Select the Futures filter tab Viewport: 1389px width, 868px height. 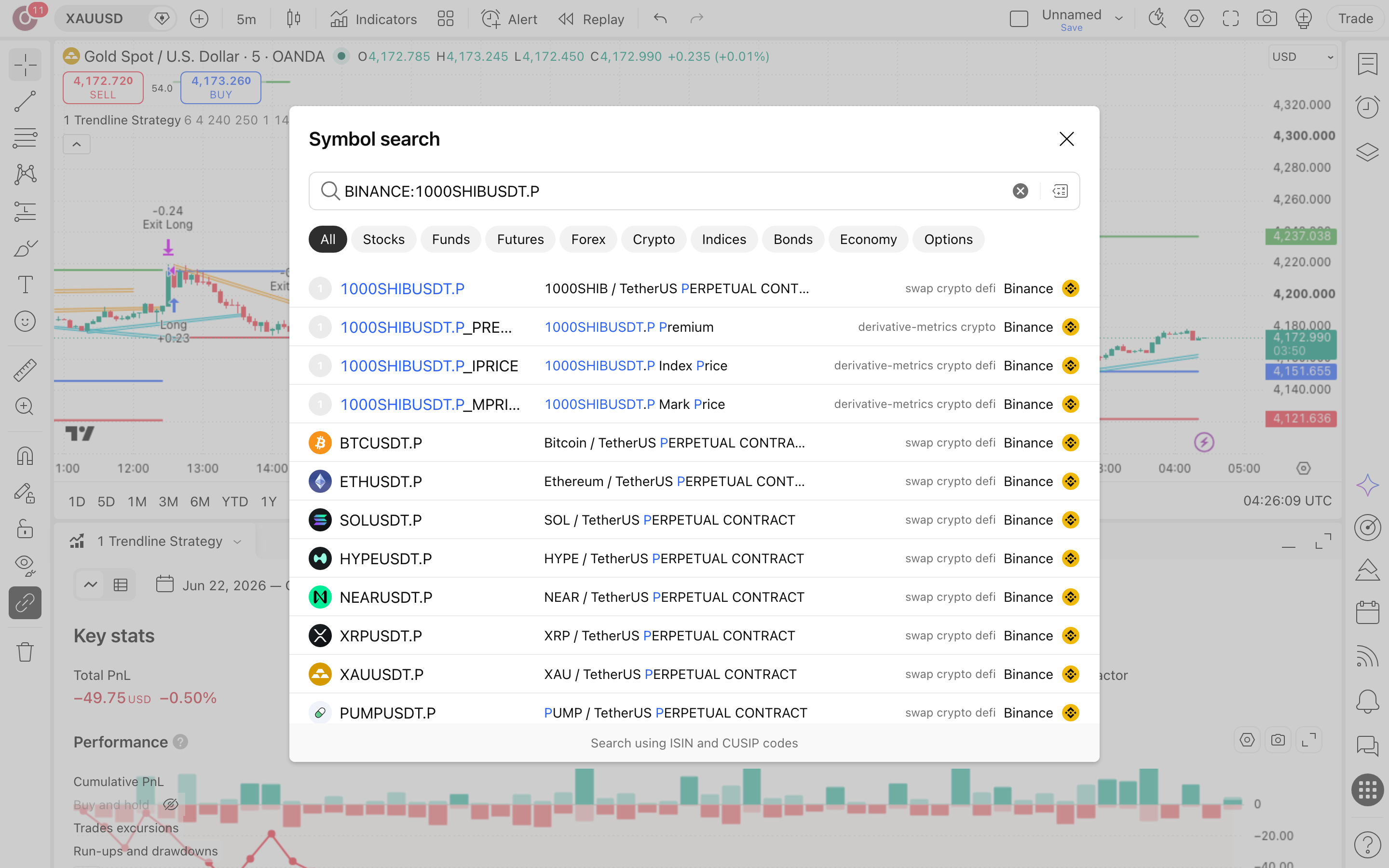click(520, 239)
